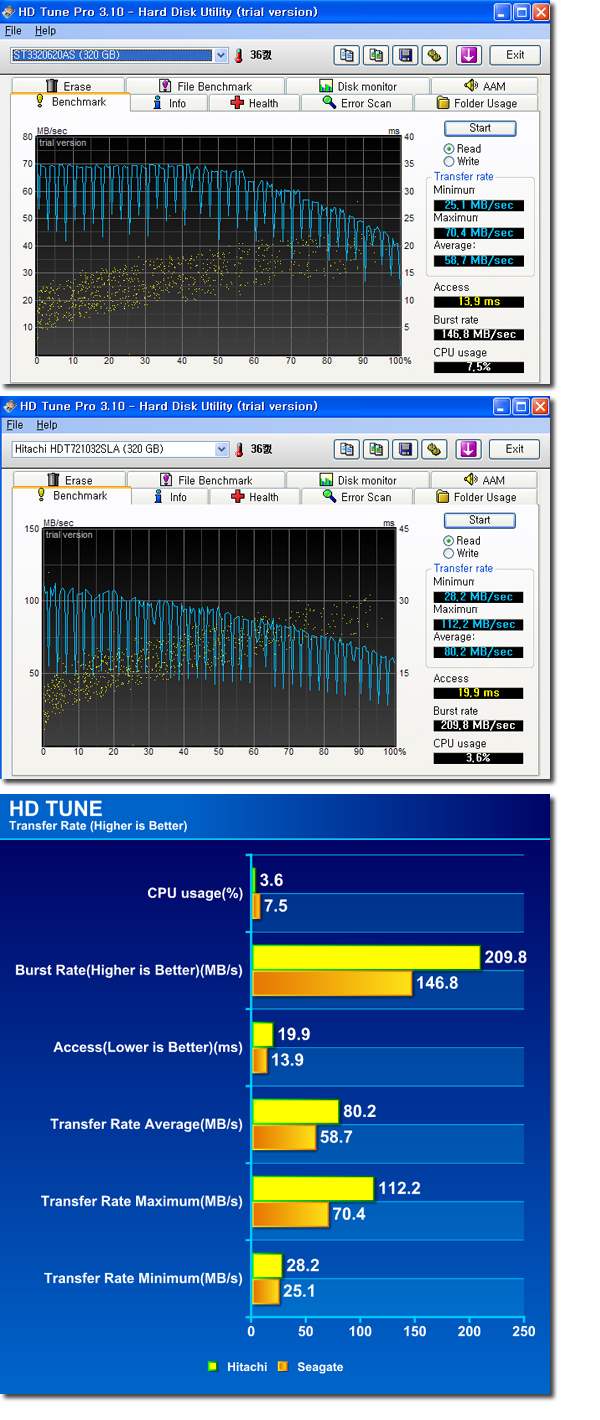600x1420 pixels.
Task: Thermometer temperature icon in Seagate ST3320620AS window
Action: click(239, 56)
